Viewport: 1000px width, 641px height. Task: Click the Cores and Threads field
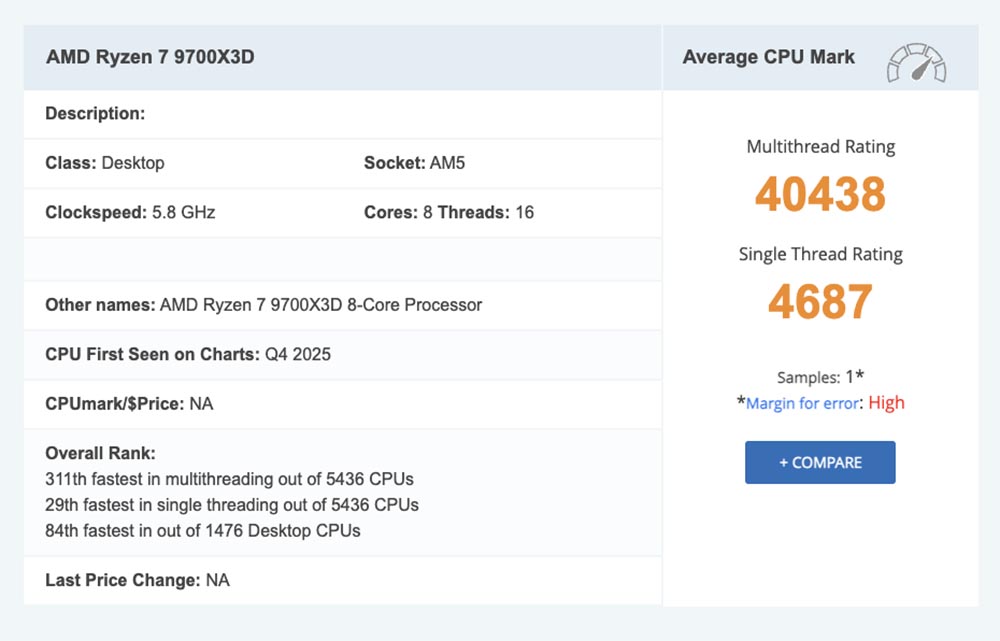448,212
